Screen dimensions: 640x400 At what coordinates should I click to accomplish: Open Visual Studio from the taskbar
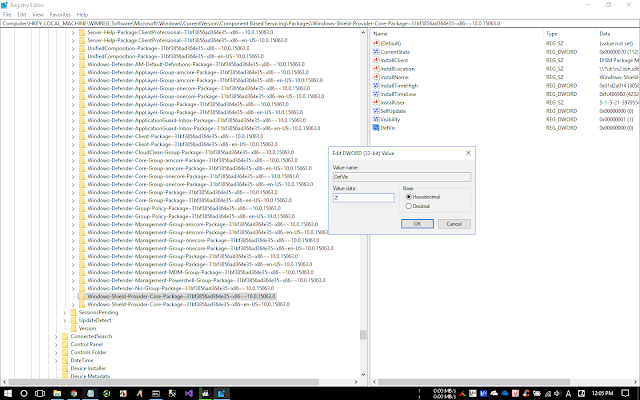coord(188,393)
